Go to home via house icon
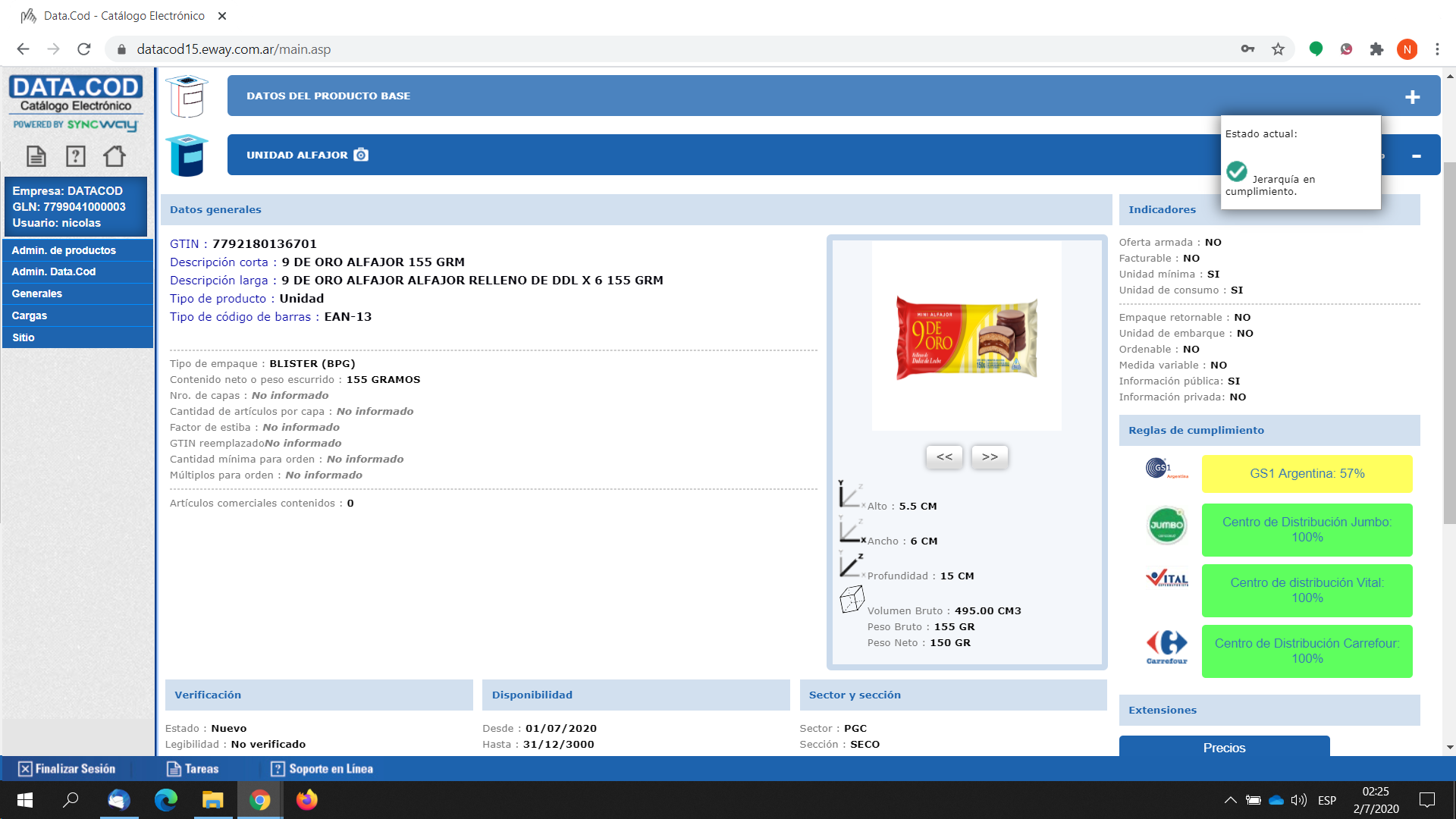Viewport: 1456px width, 819px height. point(115,156)
